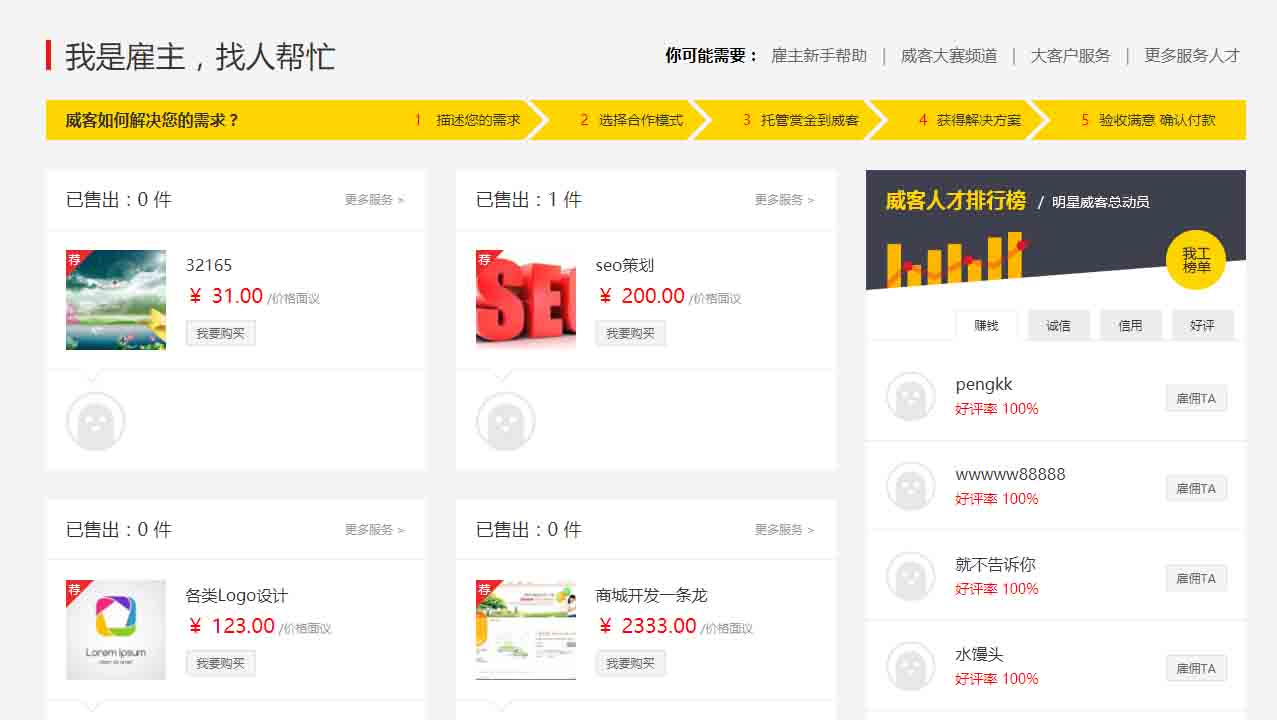The image size is (1277, 720).
Task: Open the SEO service thumbnail image
Action: coord(526,300)
